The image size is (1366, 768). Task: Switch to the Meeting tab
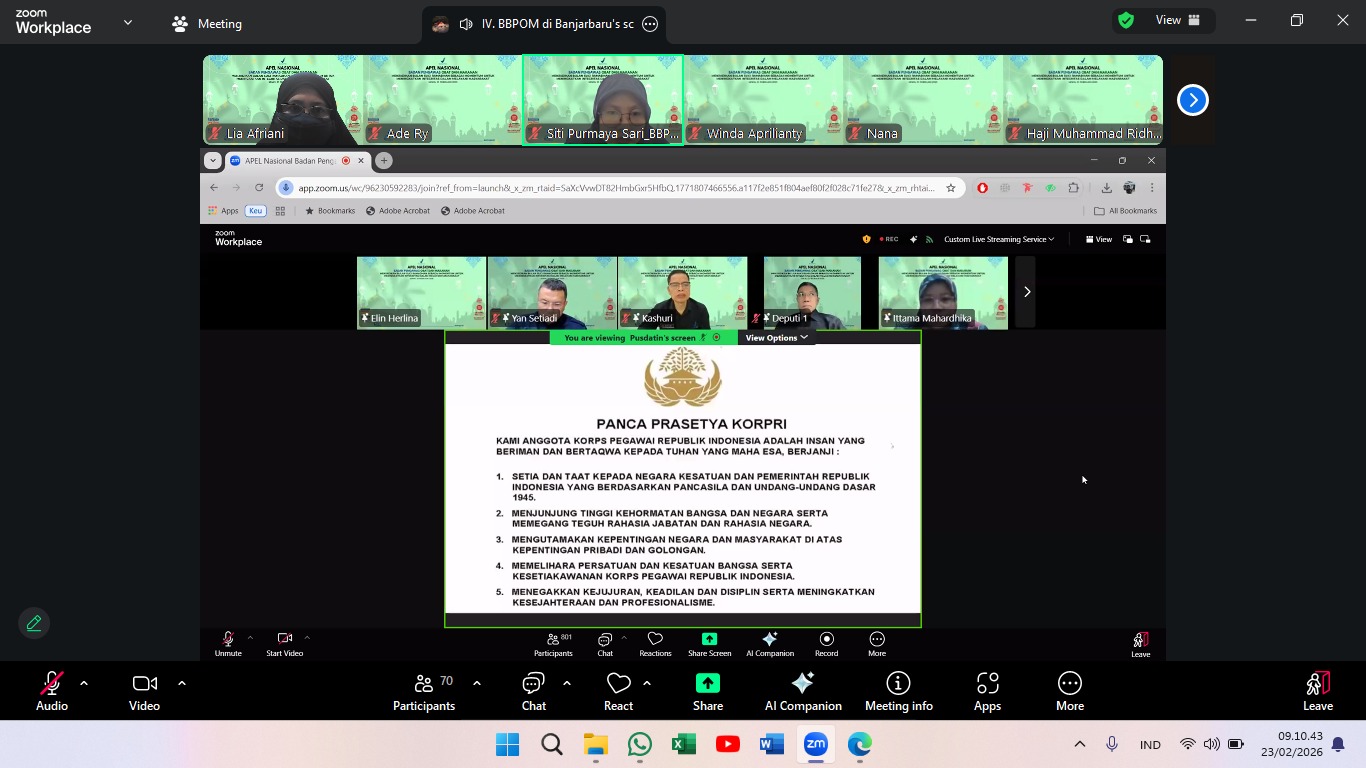(x=207, y=24)
